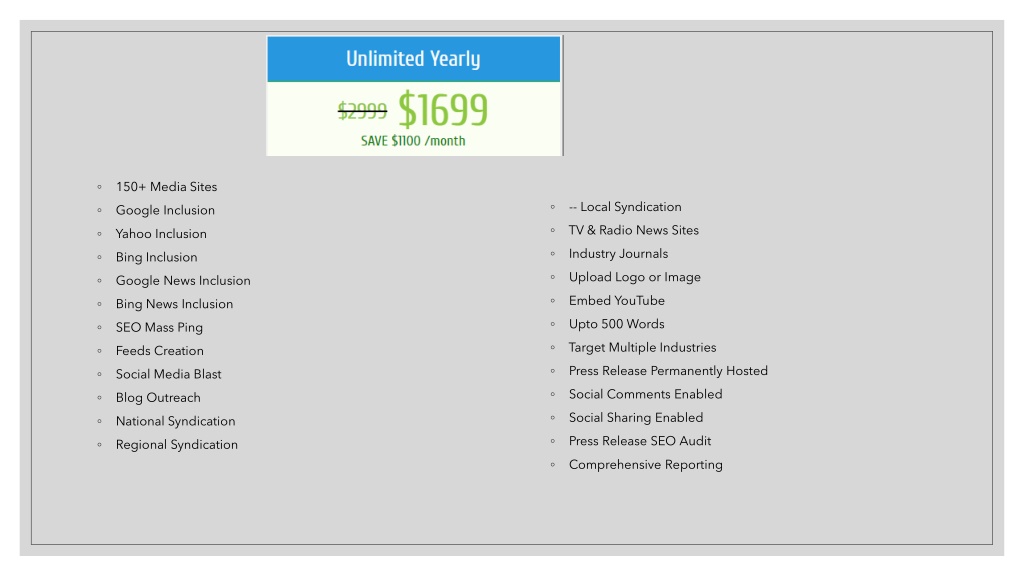
Task: Click the Unlimited Yearly plan header
Action: (413, 59)
